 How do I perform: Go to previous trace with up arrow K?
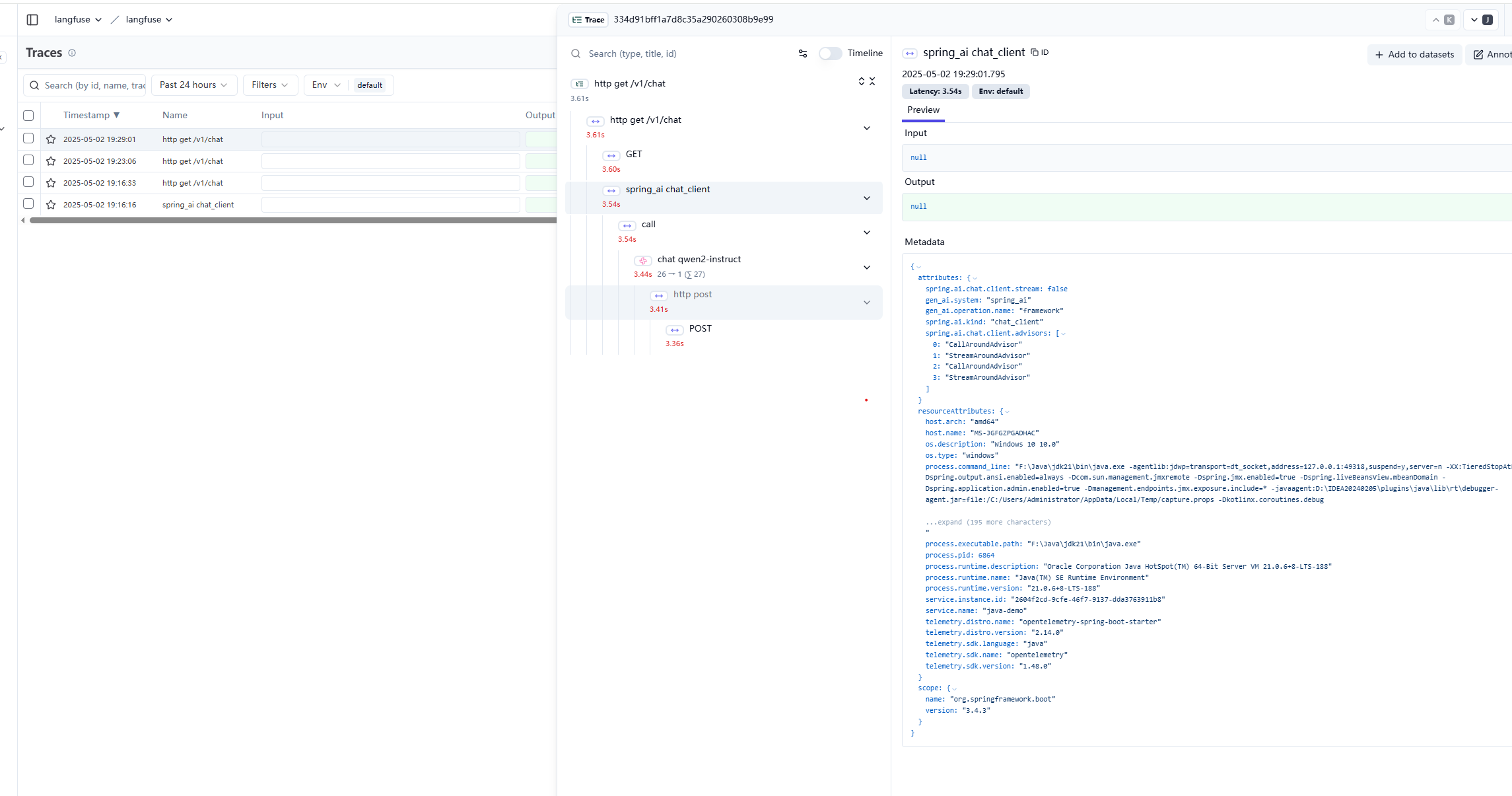point(1442,20)
